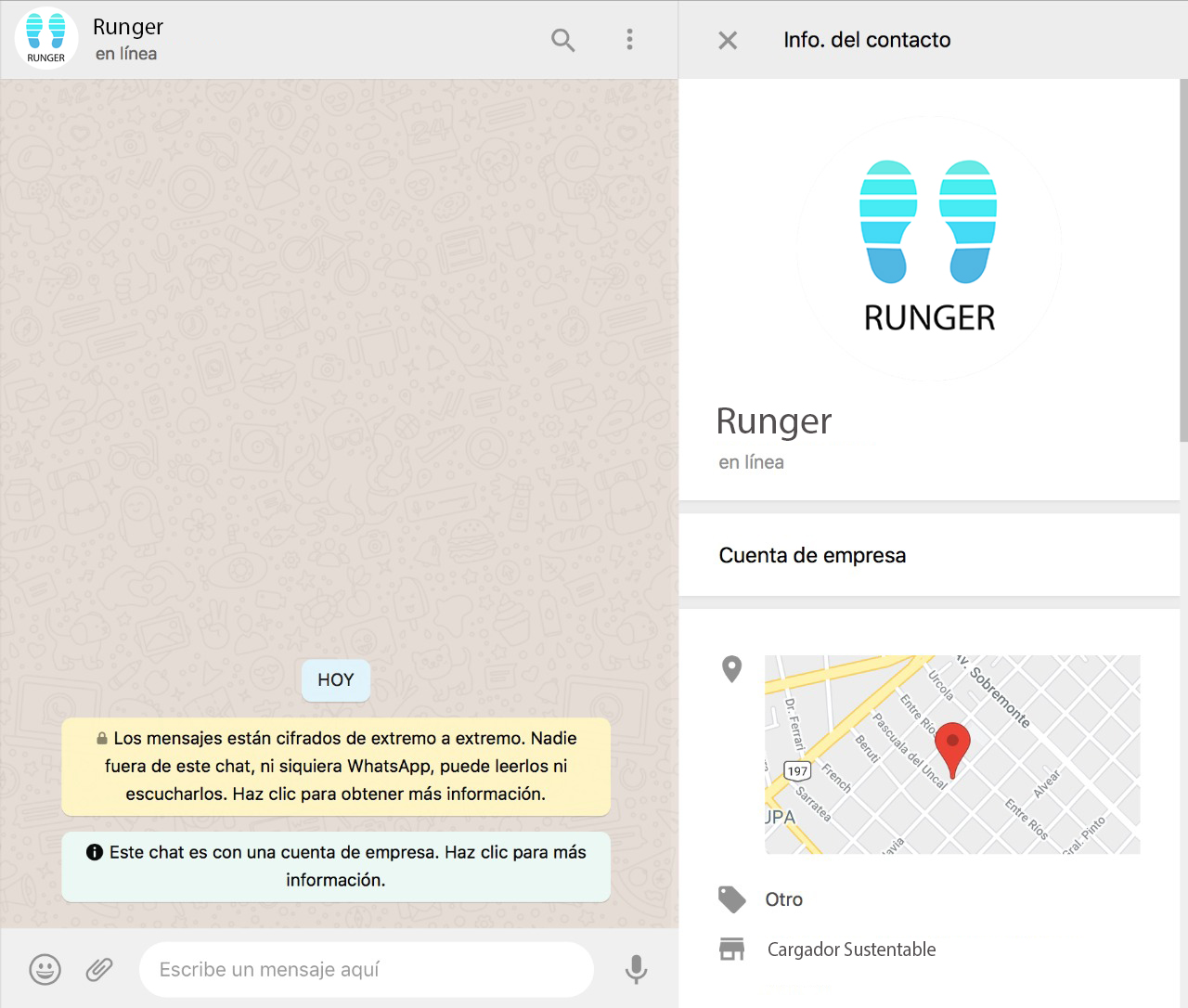Screen dimensions: 1188x1008
Task: Open the emoji picker
Action: pos(45,969)
